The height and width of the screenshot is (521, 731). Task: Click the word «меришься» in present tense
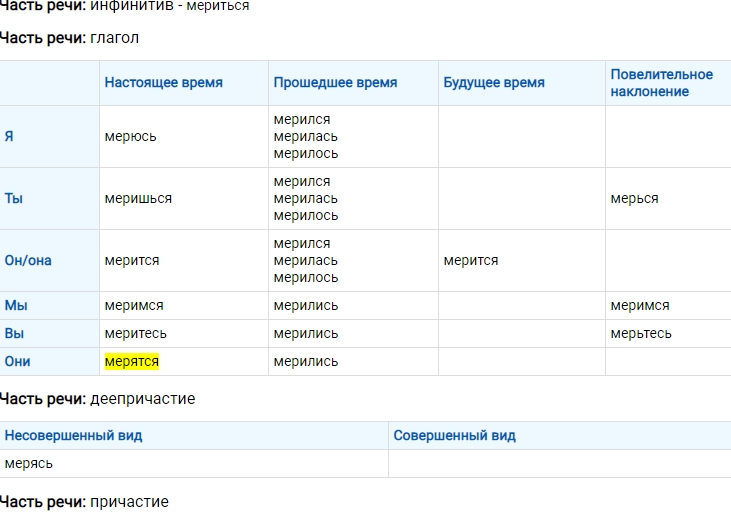(138, 198)
